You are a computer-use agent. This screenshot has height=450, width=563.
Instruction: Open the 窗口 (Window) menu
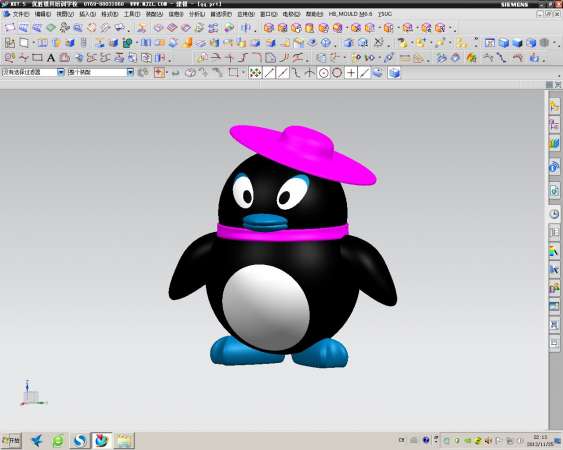click(269, 14)
